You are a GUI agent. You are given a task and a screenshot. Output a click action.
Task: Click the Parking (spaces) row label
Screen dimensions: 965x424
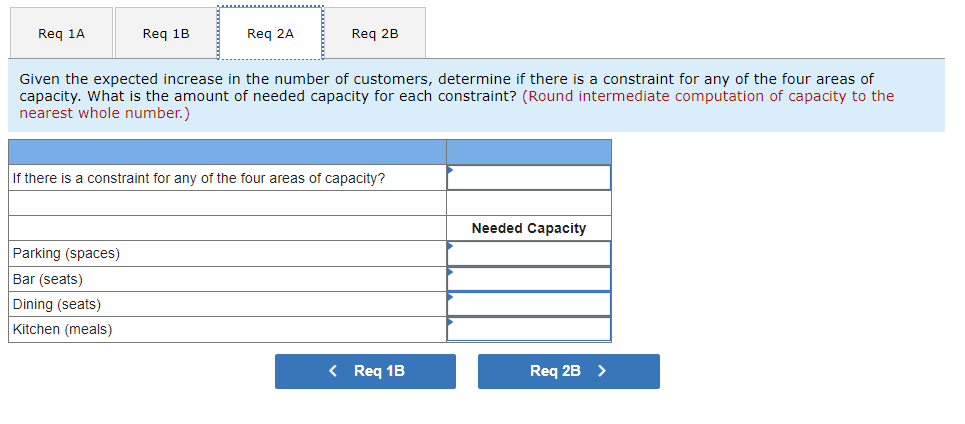[66, 254]
